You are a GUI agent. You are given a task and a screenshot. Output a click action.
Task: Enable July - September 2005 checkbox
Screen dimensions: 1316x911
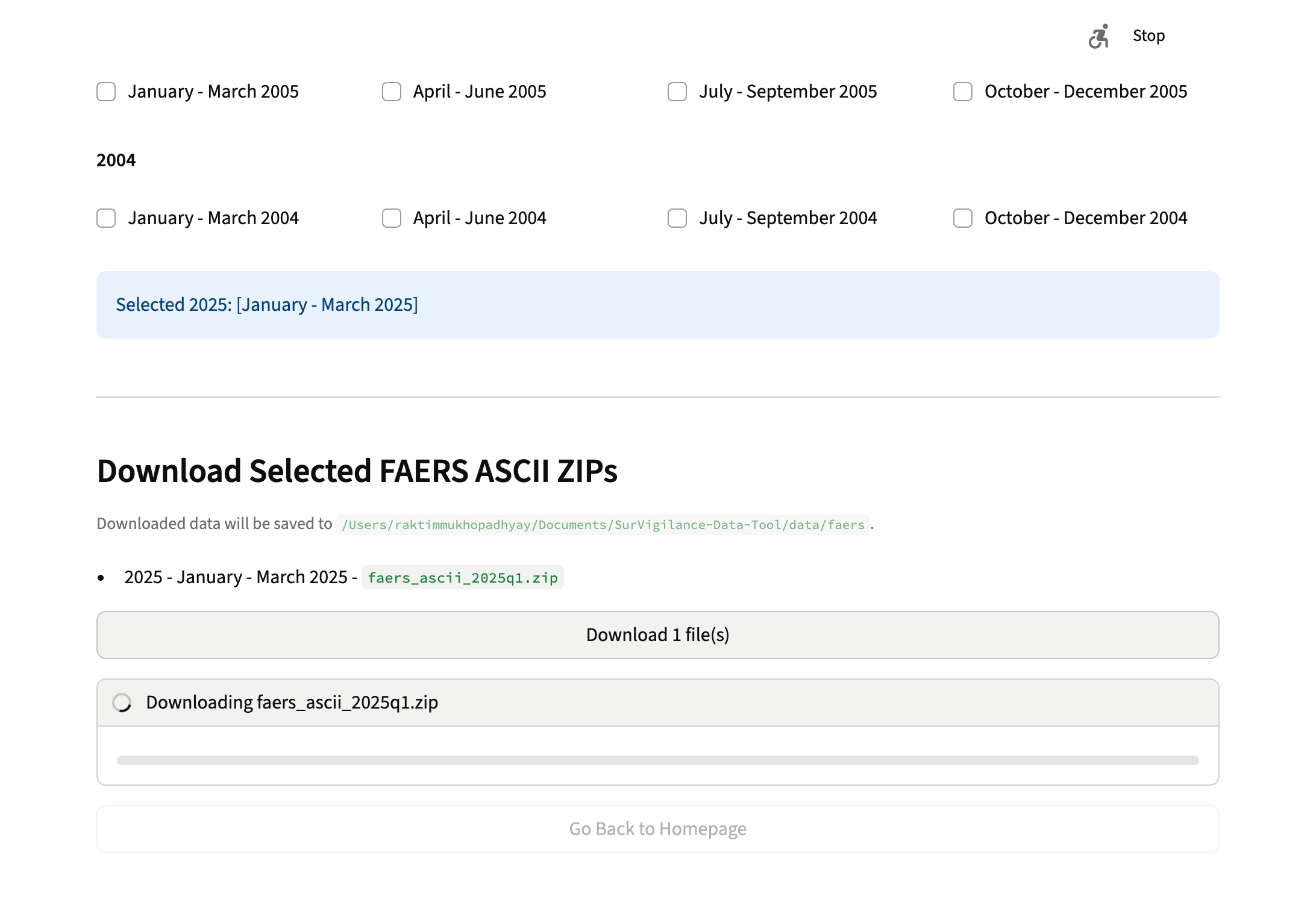[x=677, y=92]
